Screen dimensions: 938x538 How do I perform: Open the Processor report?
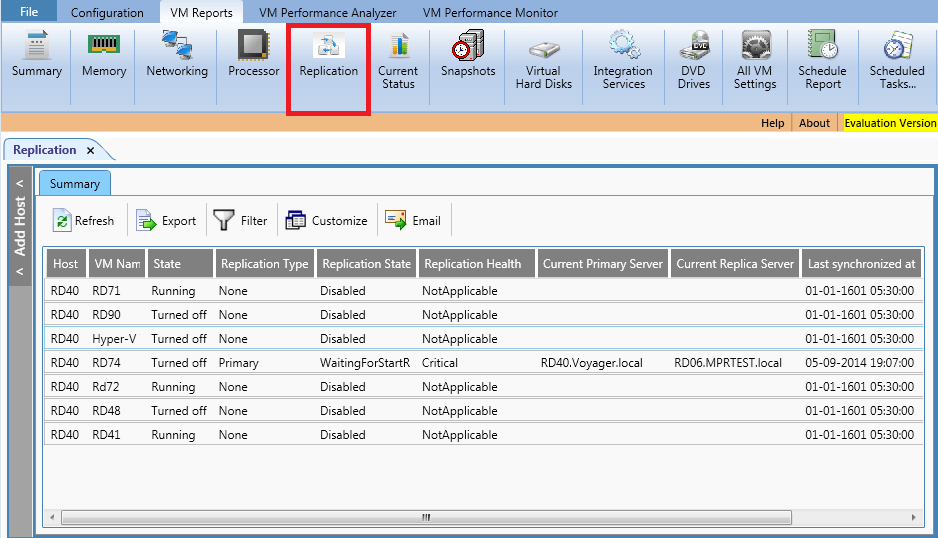point(254,55)
